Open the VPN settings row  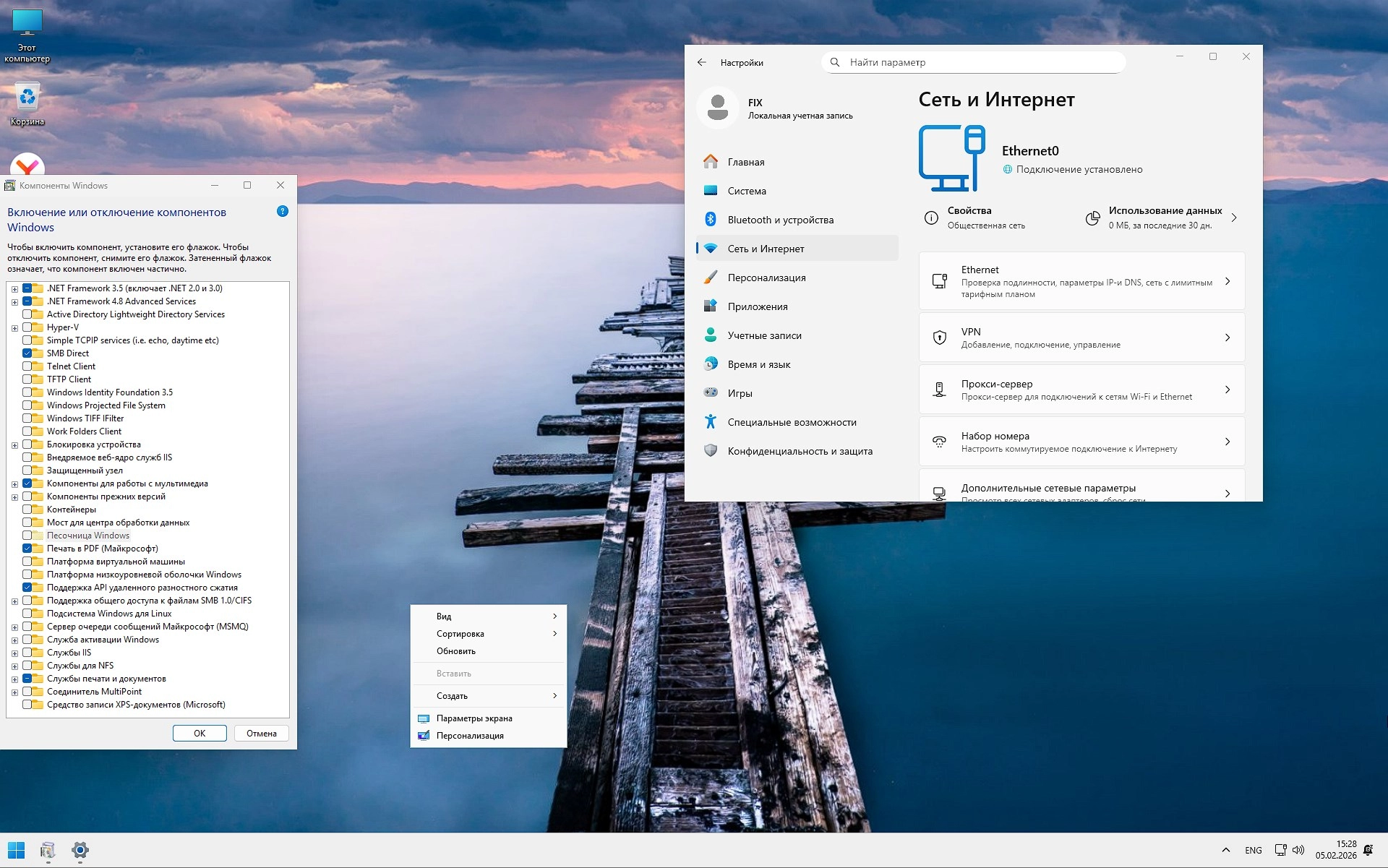pos(1081,338)
